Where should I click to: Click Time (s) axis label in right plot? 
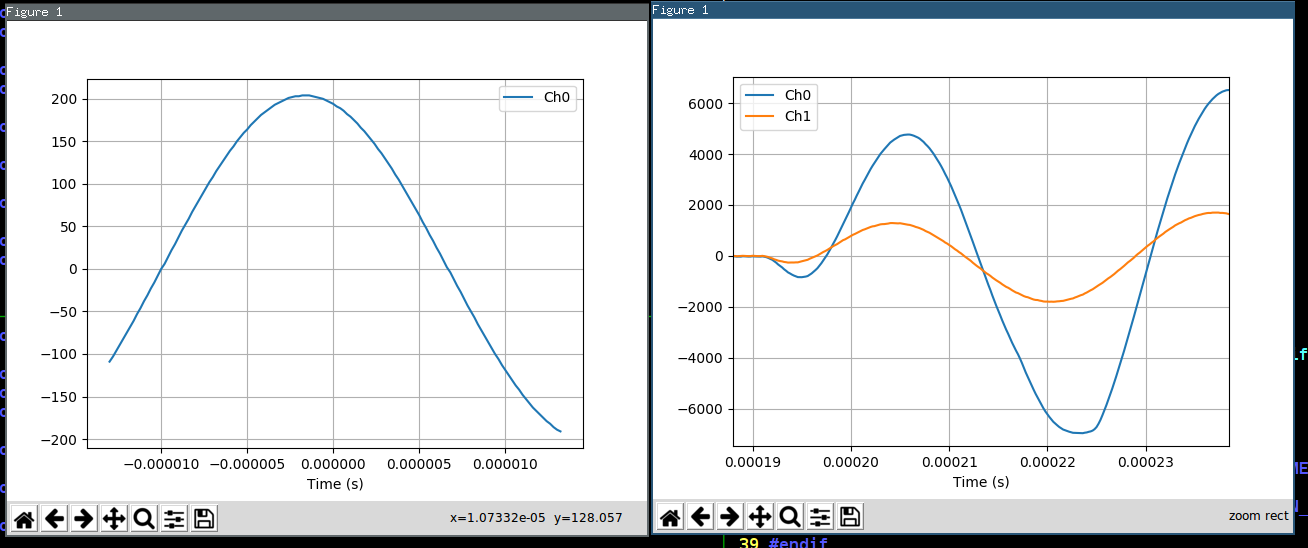pyautogui.click(x=980, y=482)
